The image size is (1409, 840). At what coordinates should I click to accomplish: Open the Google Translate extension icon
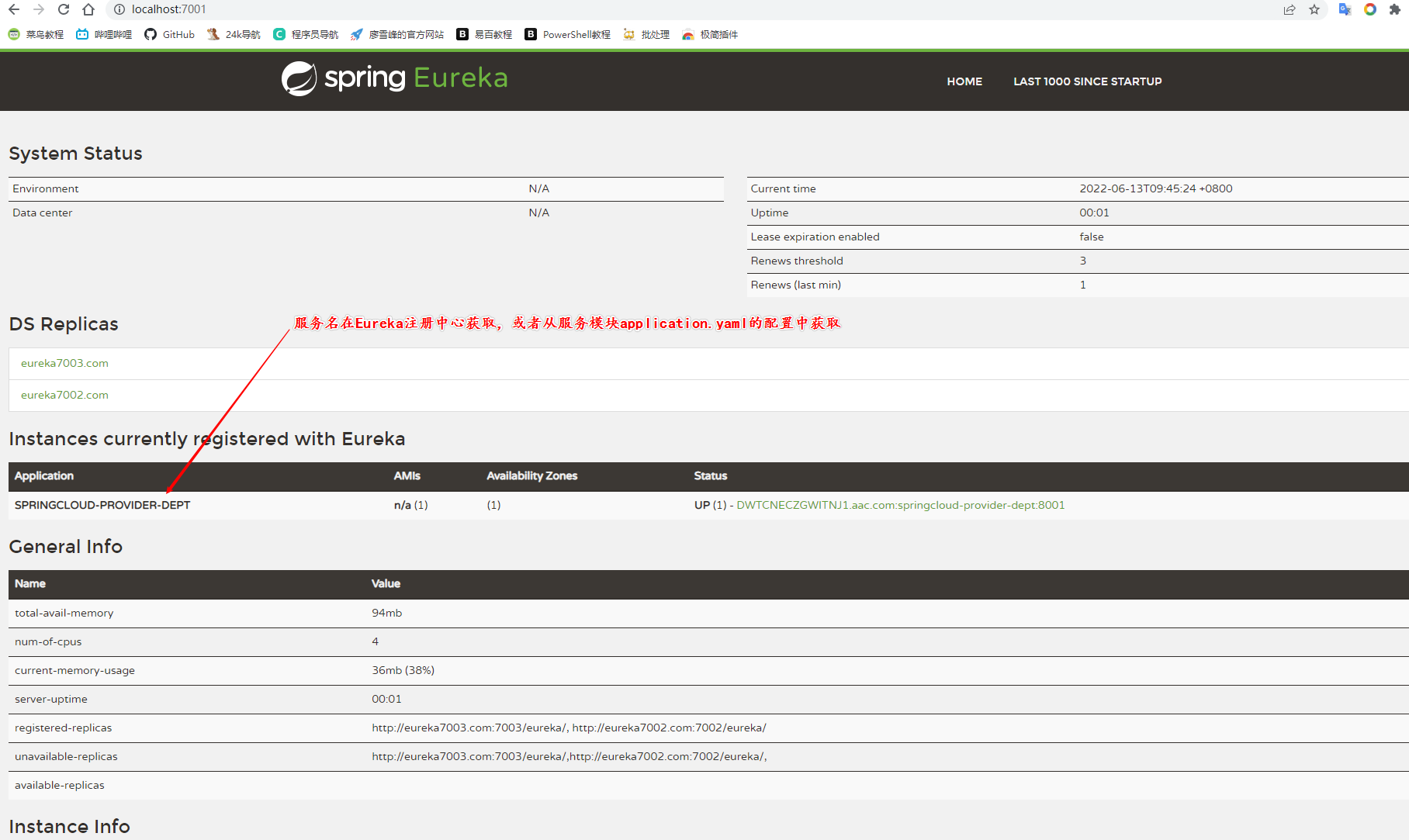pos(1345,9)
